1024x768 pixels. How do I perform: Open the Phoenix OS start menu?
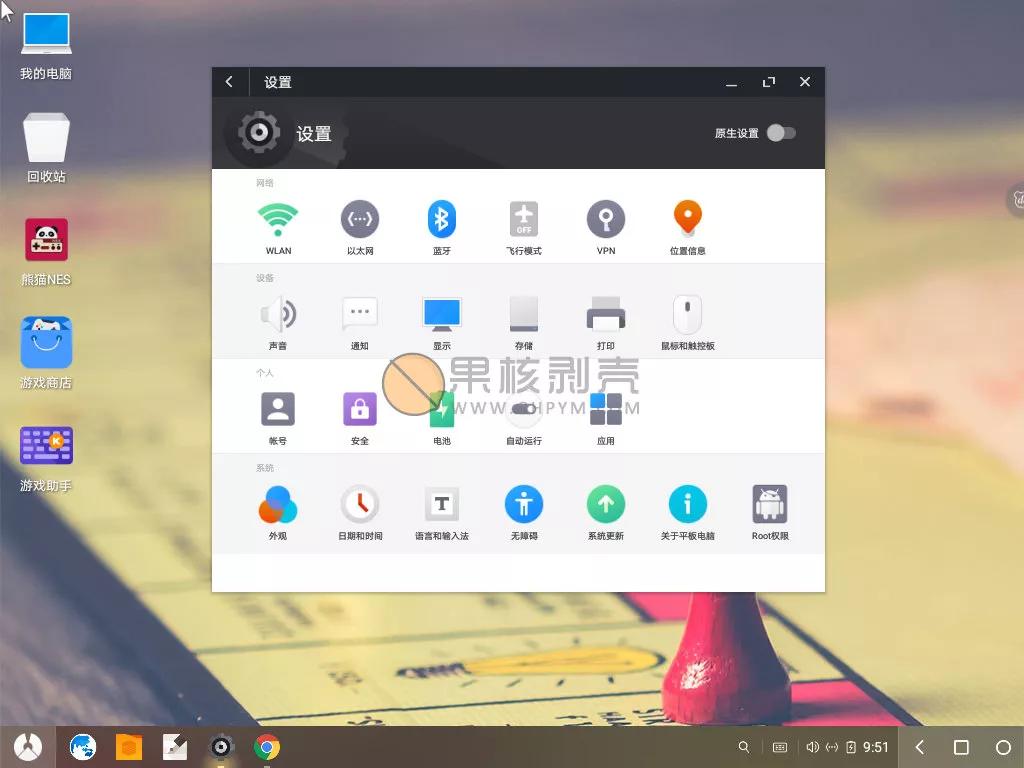[27, 747]
